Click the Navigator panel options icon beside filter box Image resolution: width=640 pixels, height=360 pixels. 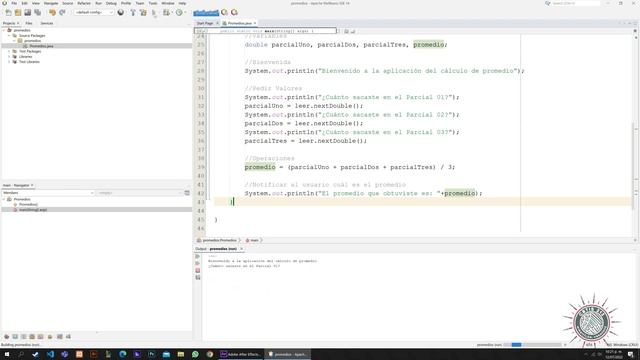(x=187, y=193)
